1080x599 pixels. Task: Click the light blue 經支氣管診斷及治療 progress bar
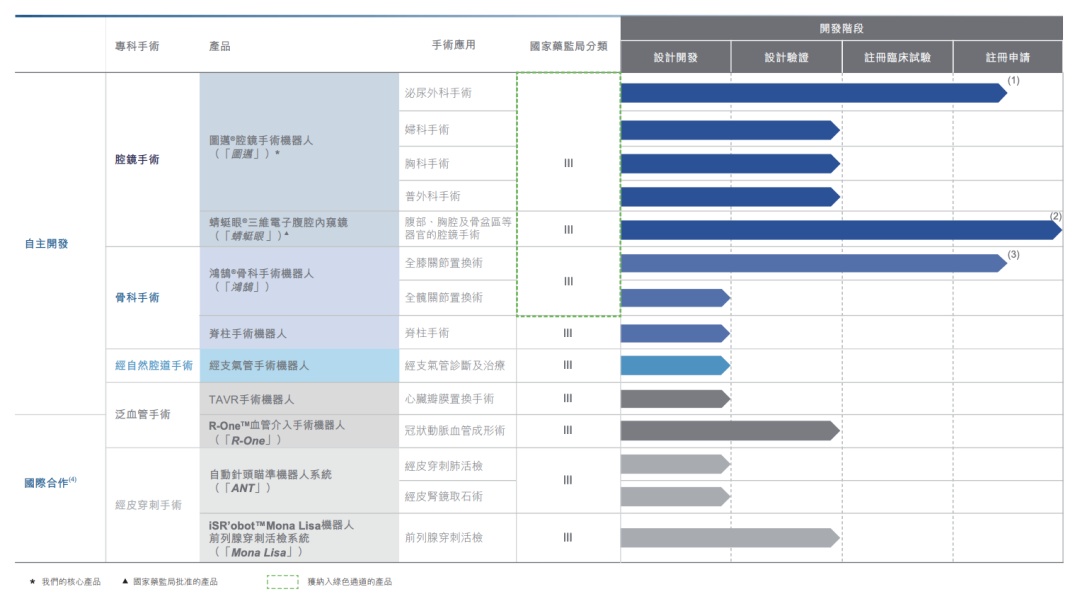tap(674, 365)
